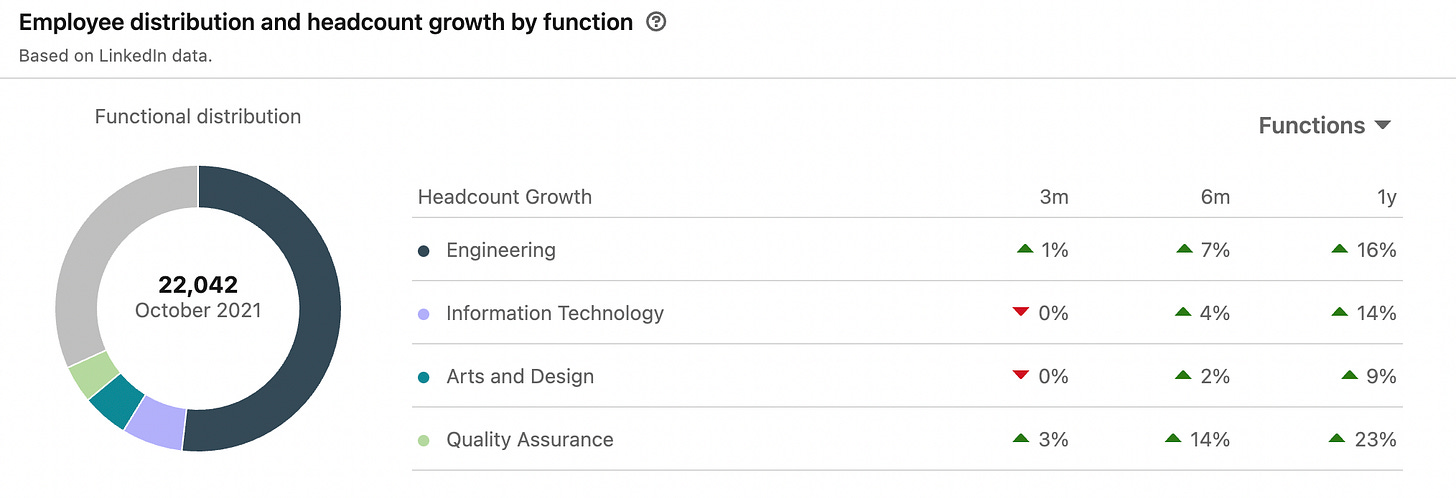Click the Engineering legend dot
This screenshot has height=498, width=1456.
[423, 250]
